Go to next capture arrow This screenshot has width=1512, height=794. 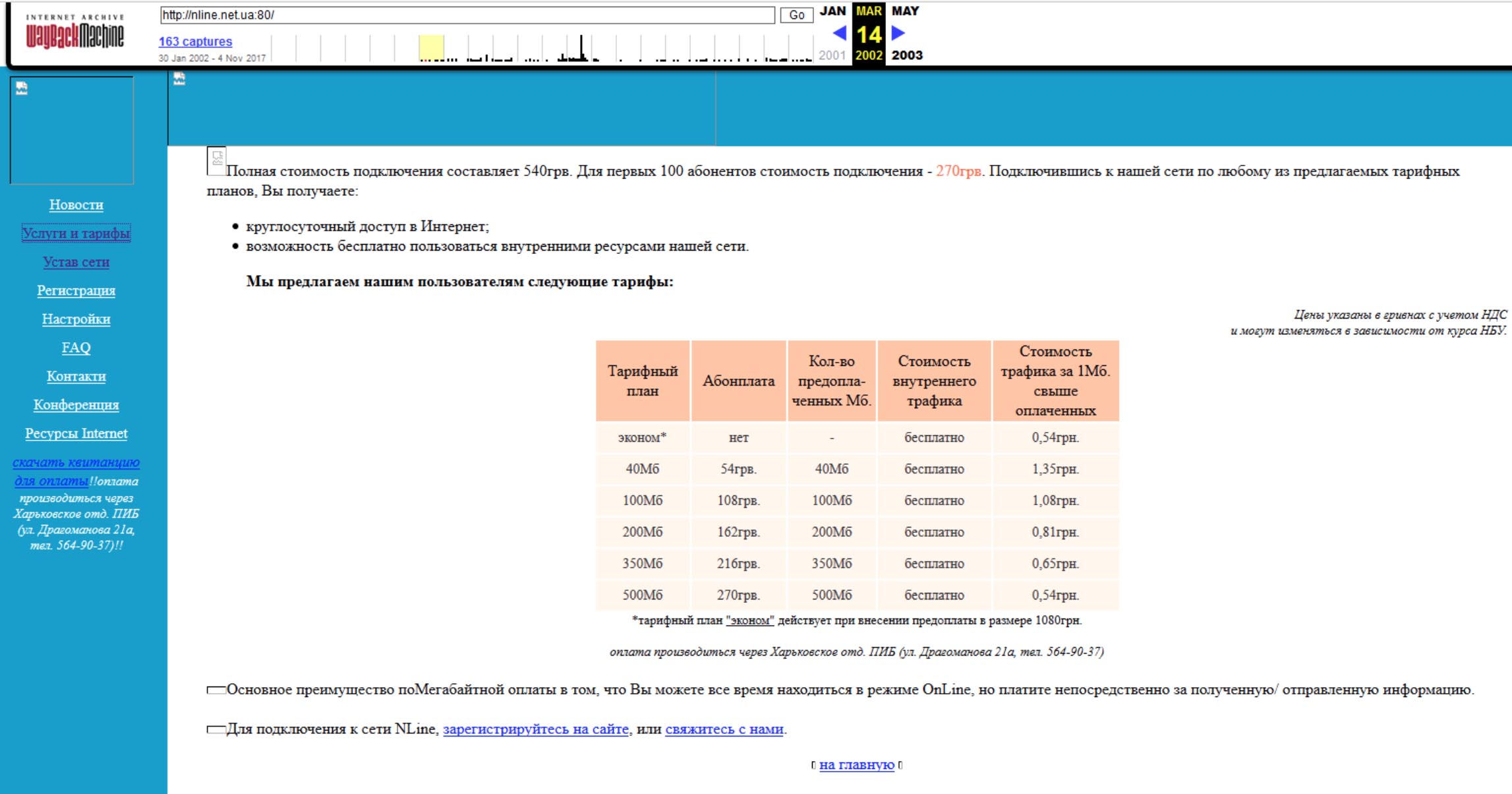(x=898, y=33)
